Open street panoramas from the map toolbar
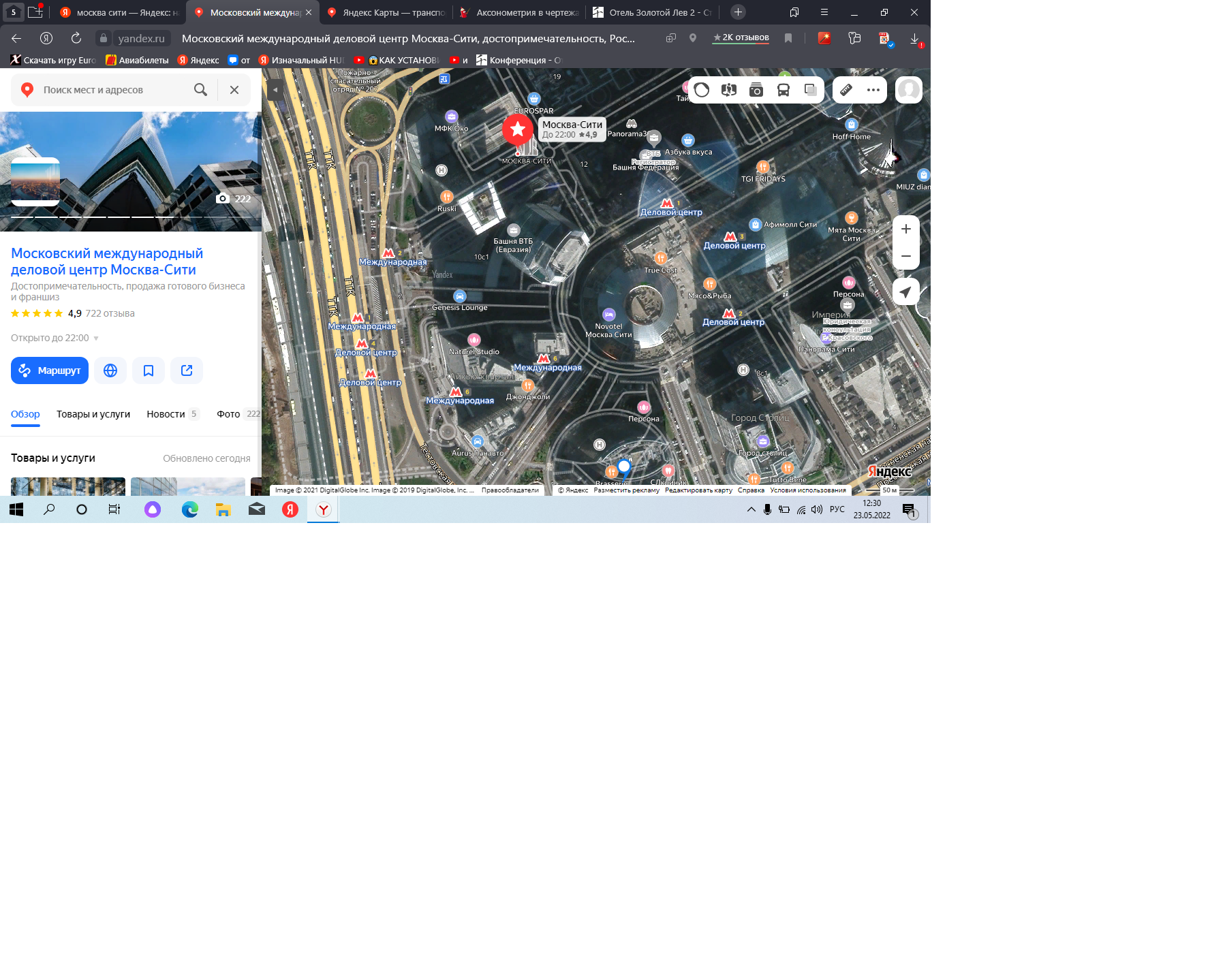The image size is (1225, 980). click(729, 90)
